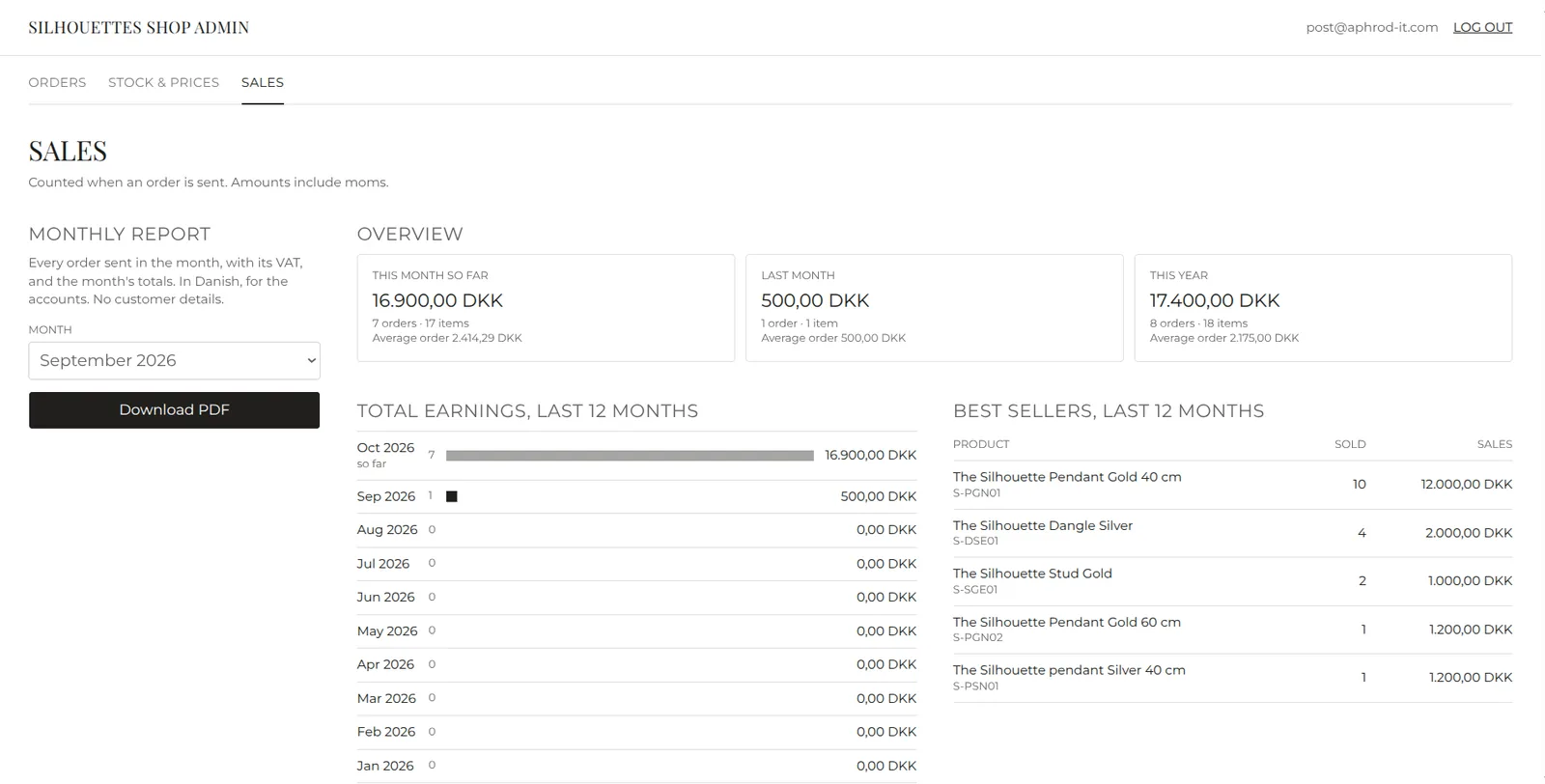Click the '7 orders · 17 items' text
Image resolution: width=1545 pixels, height=784 pixels.
[x=421, y=323]
